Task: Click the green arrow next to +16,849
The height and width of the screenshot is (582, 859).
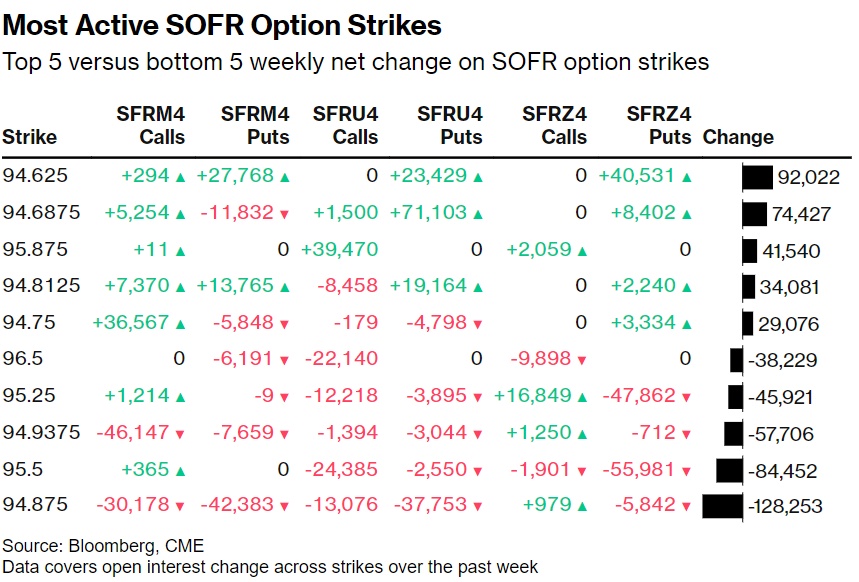Action: (x=583, y=397)
